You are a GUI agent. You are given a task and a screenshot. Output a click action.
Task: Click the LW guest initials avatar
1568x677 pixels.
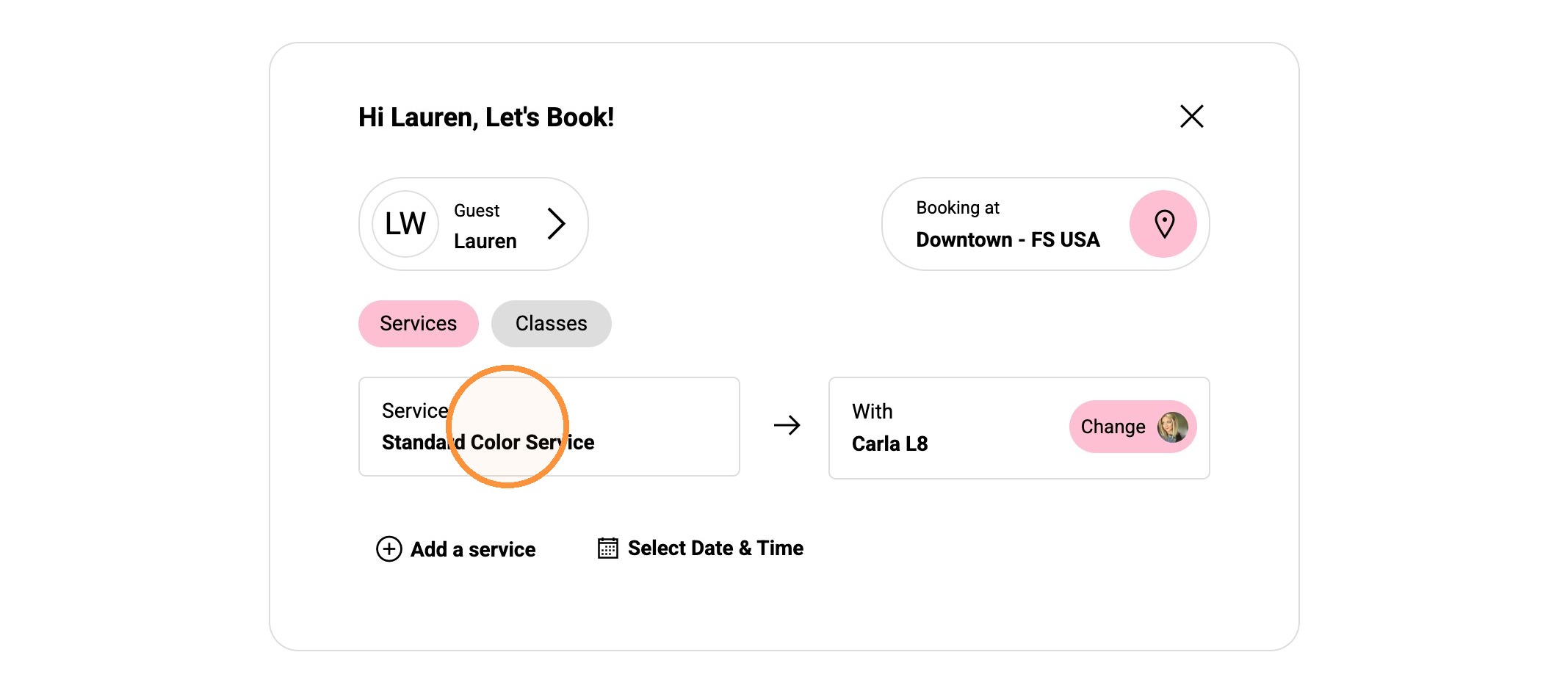[405, 224]
